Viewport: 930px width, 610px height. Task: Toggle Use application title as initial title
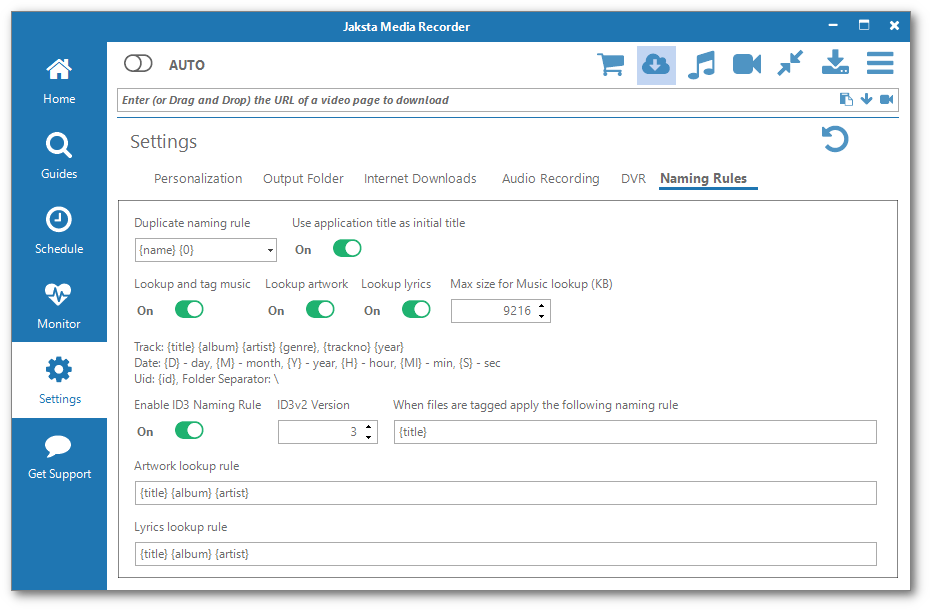[347, 248]
